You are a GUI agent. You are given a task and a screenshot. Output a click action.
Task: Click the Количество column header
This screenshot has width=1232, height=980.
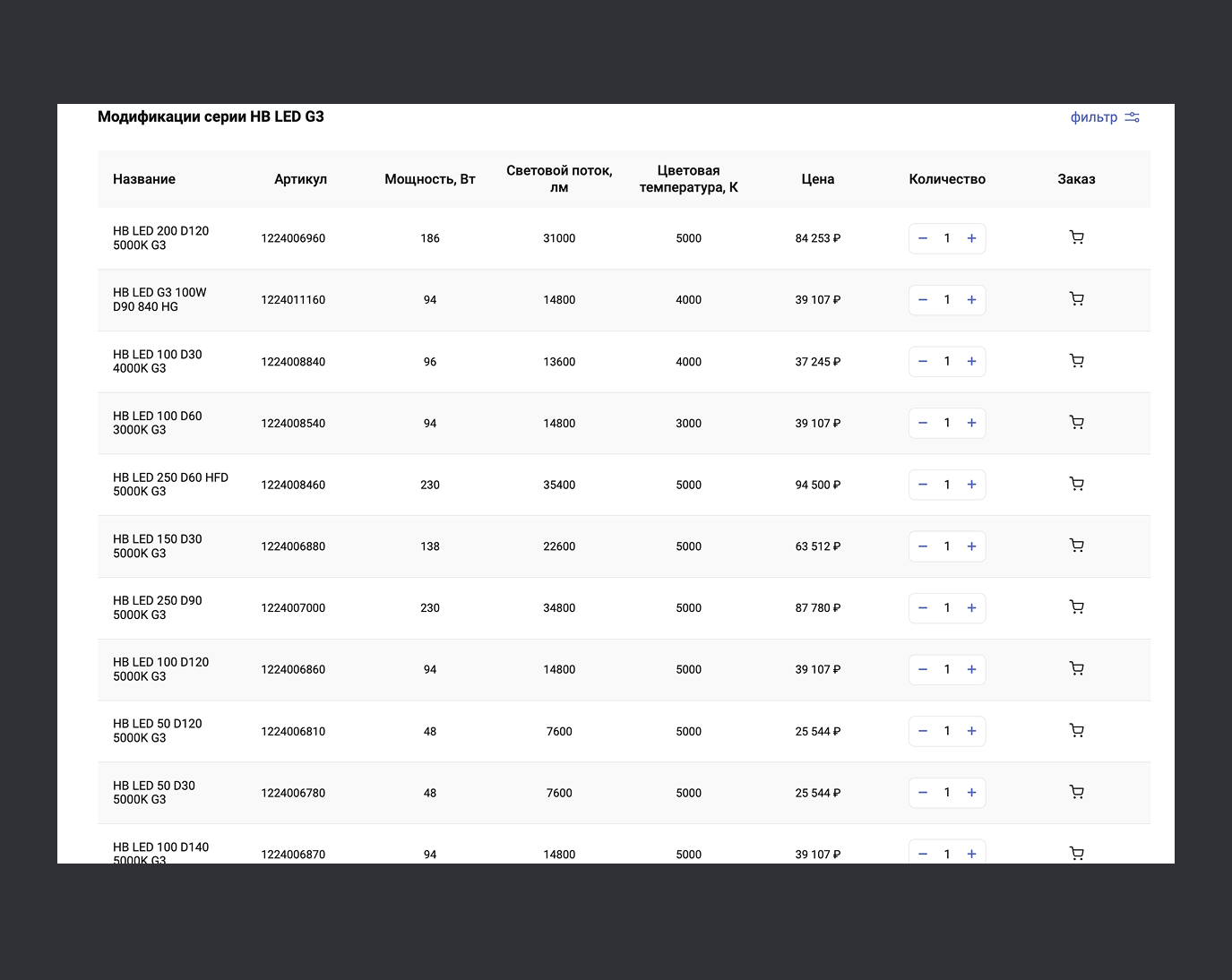click(x=947, y=179)
